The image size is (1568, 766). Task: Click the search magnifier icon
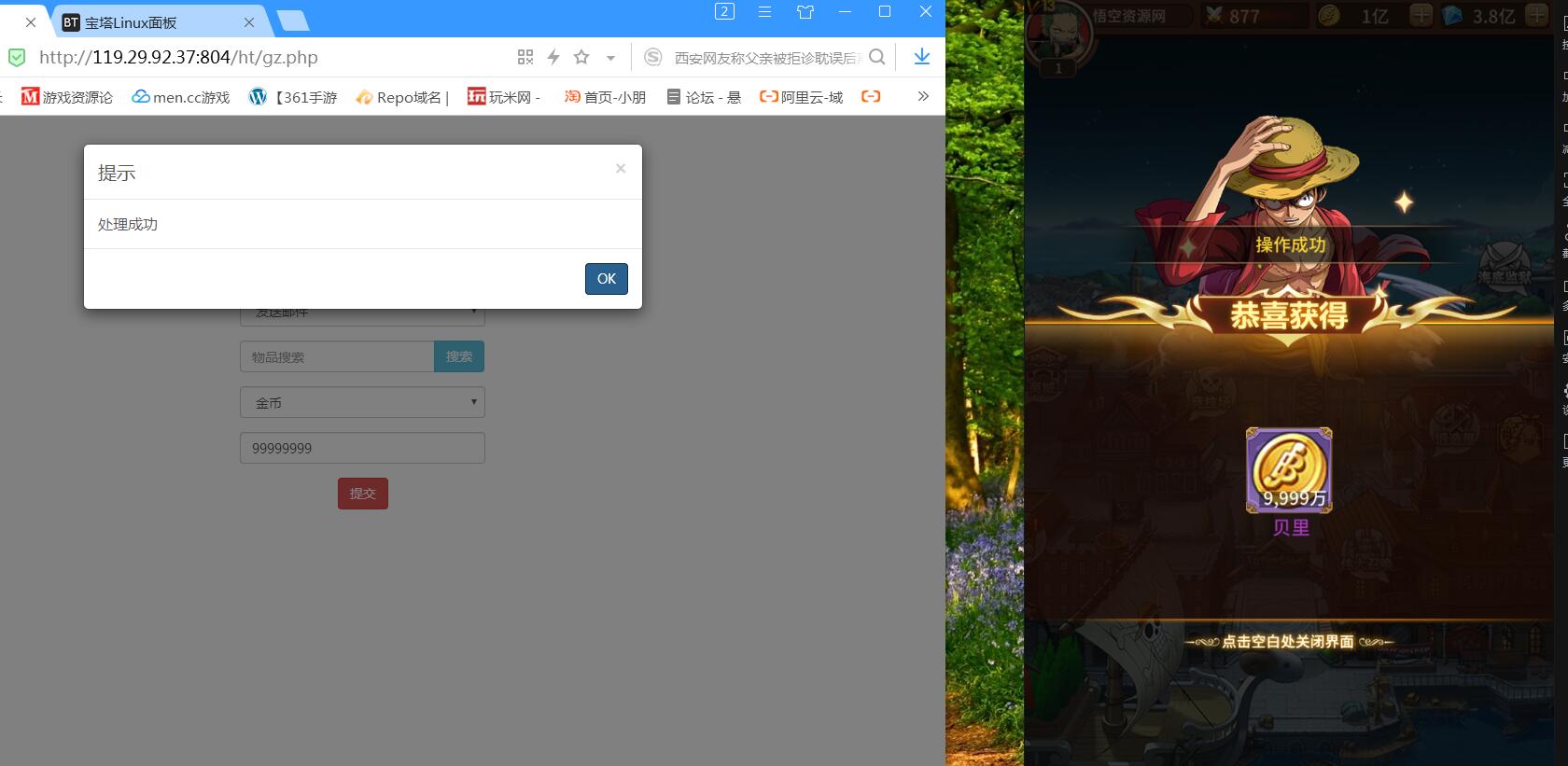click(876, 57)
